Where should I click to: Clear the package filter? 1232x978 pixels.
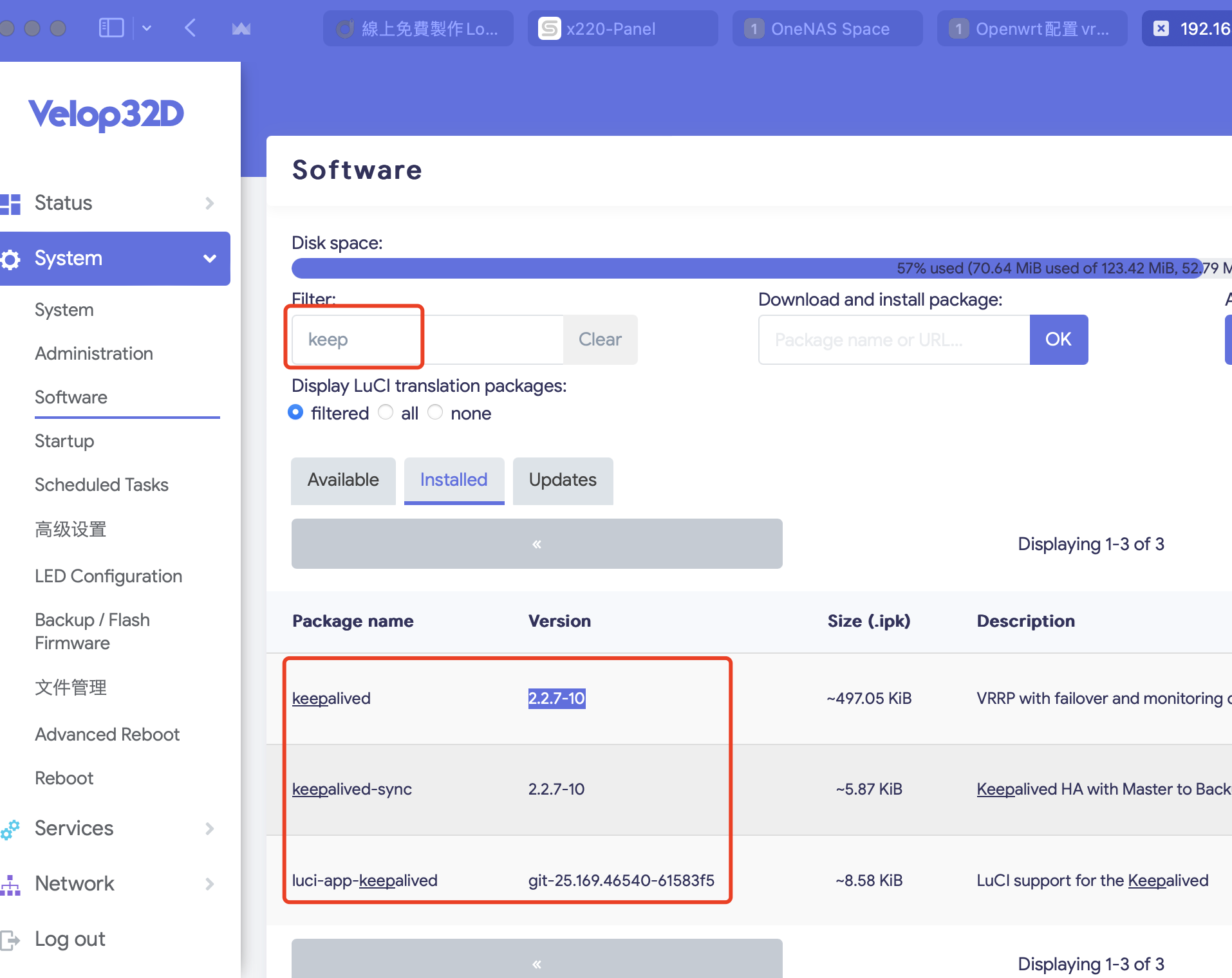click(600, 340)
